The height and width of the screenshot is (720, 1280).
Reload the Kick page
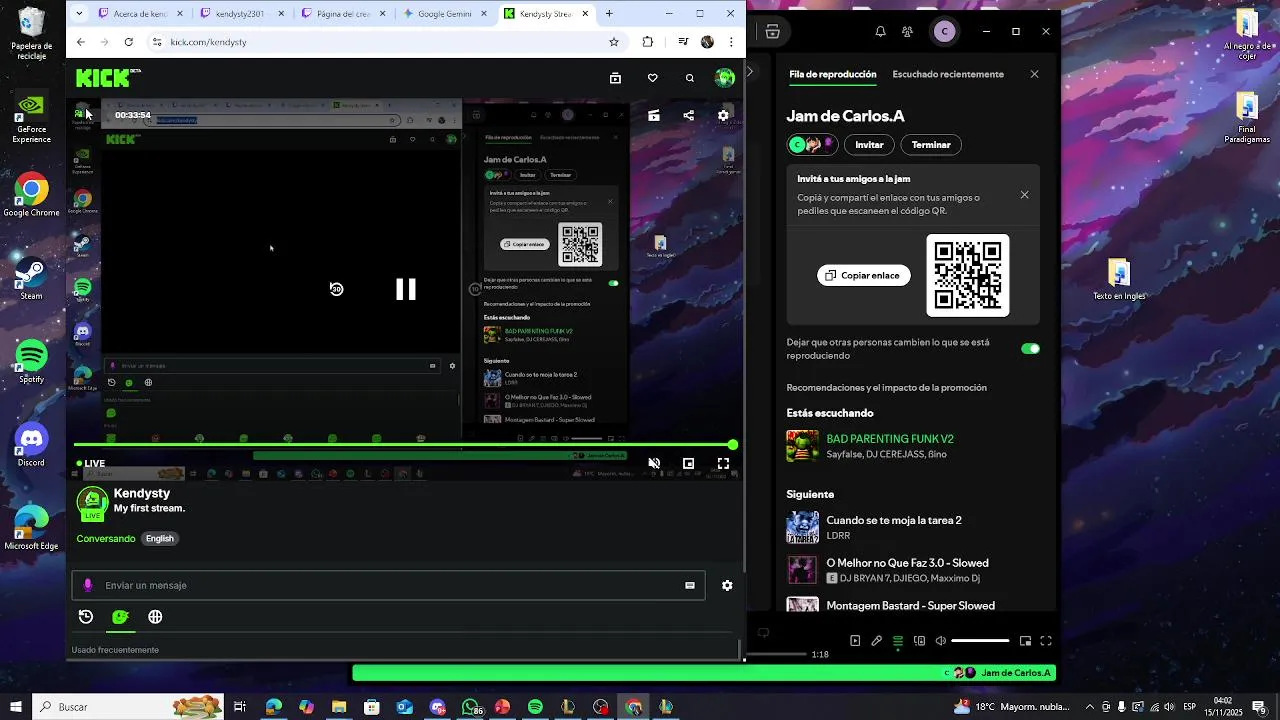(128, 42)
